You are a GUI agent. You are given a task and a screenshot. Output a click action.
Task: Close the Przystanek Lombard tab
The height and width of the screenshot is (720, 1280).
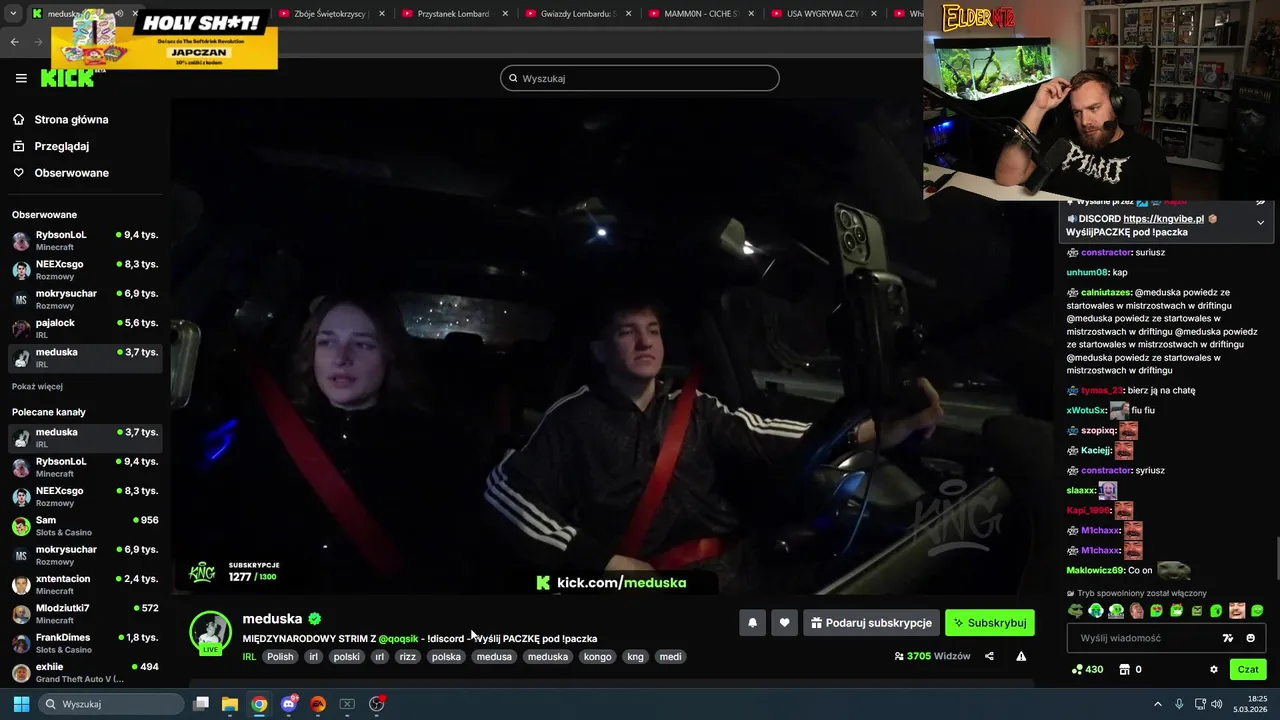505,14
